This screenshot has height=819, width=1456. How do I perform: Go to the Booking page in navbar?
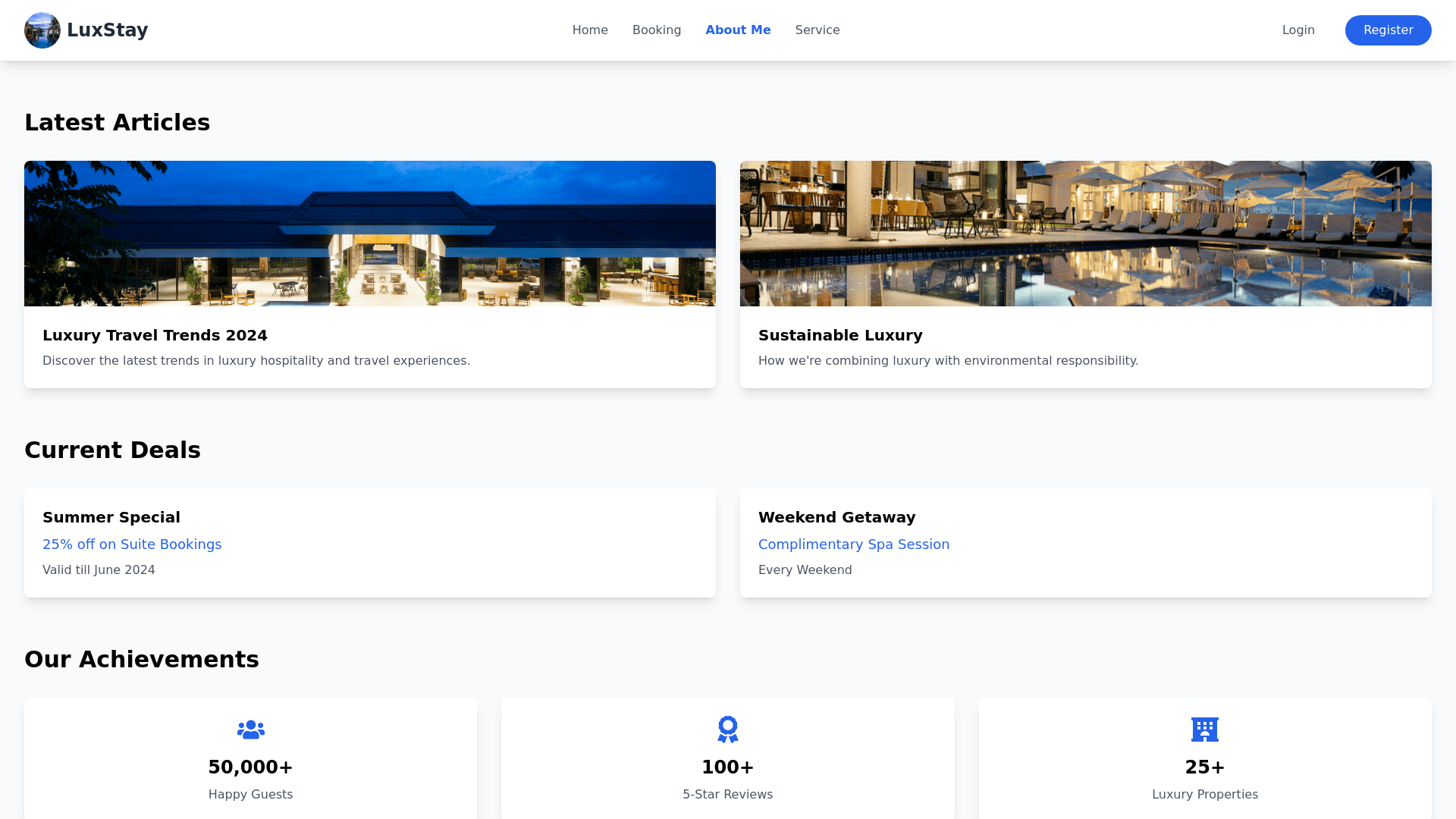pyautogui.click(x=657, y=30)
